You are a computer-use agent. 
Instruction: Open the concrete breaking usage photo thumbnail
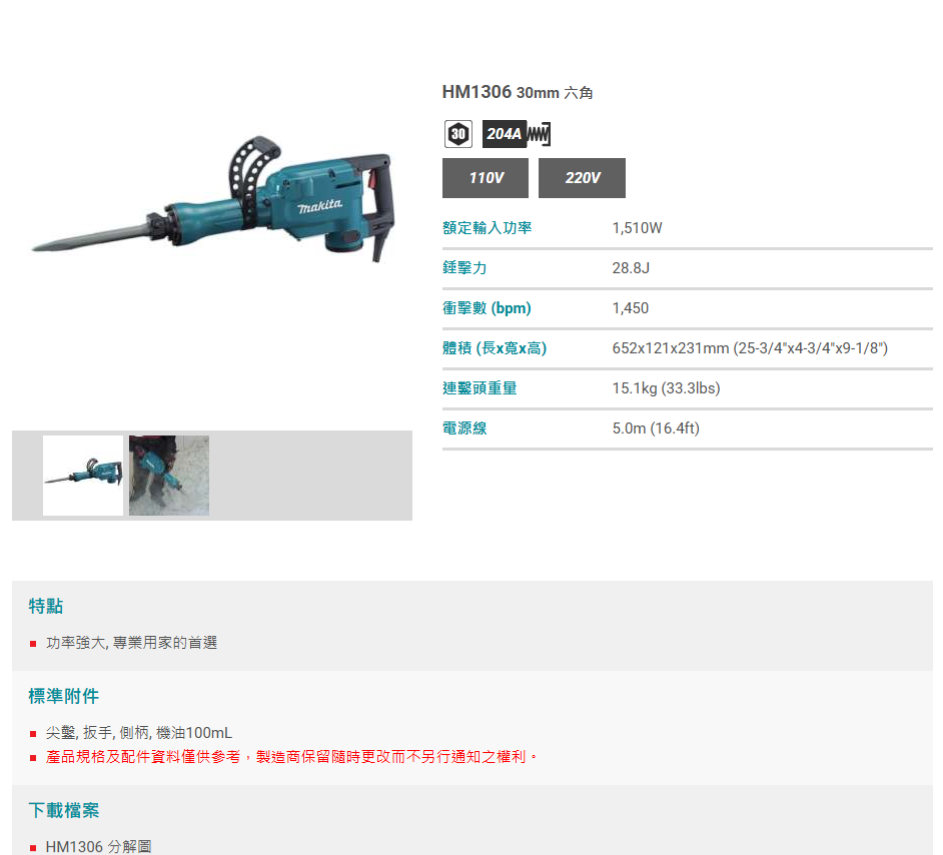click(169, 476)
